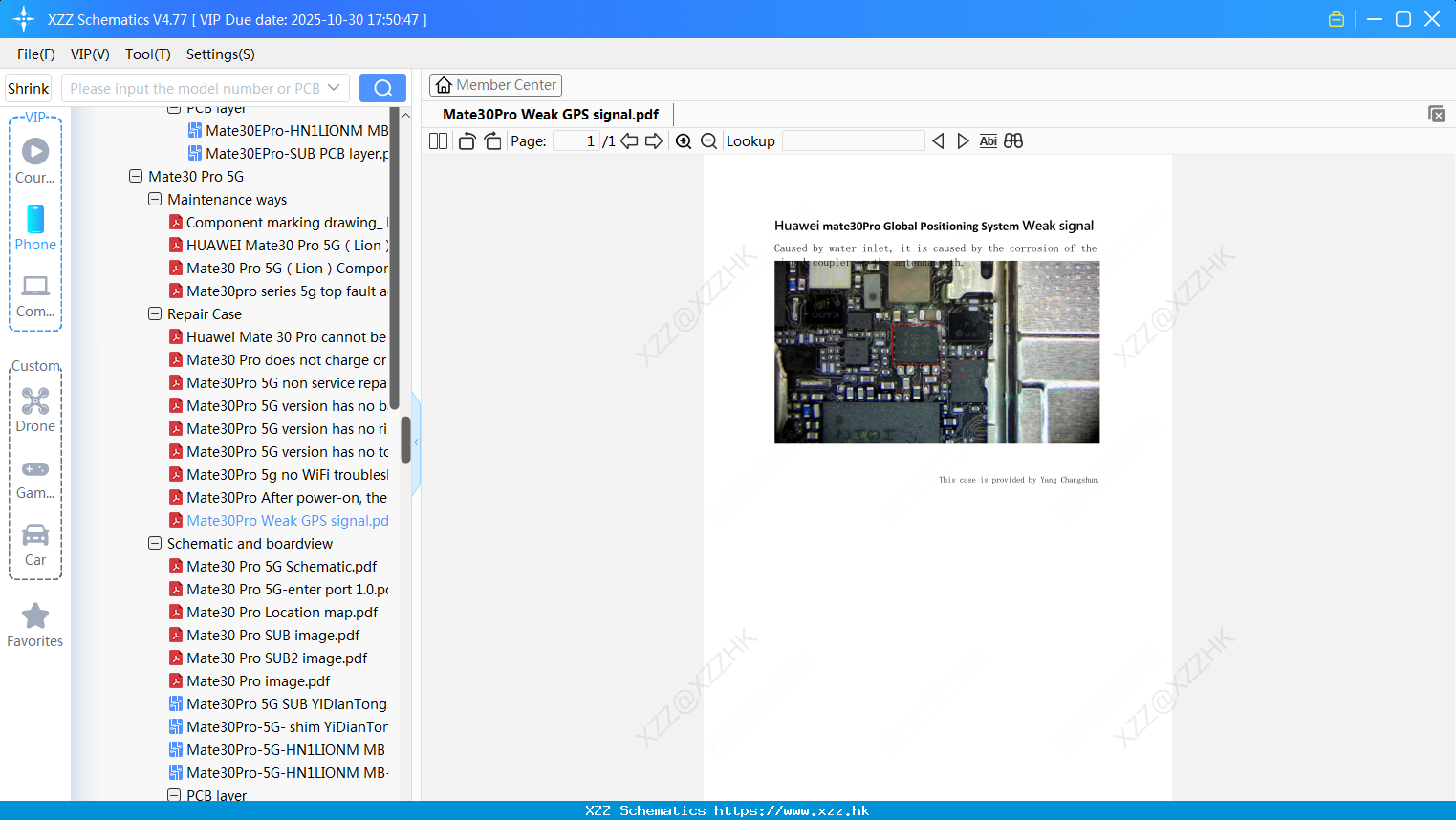Select Car category in sidebar
Viewport: 1456px width, 820px height.
click(35, 545)
